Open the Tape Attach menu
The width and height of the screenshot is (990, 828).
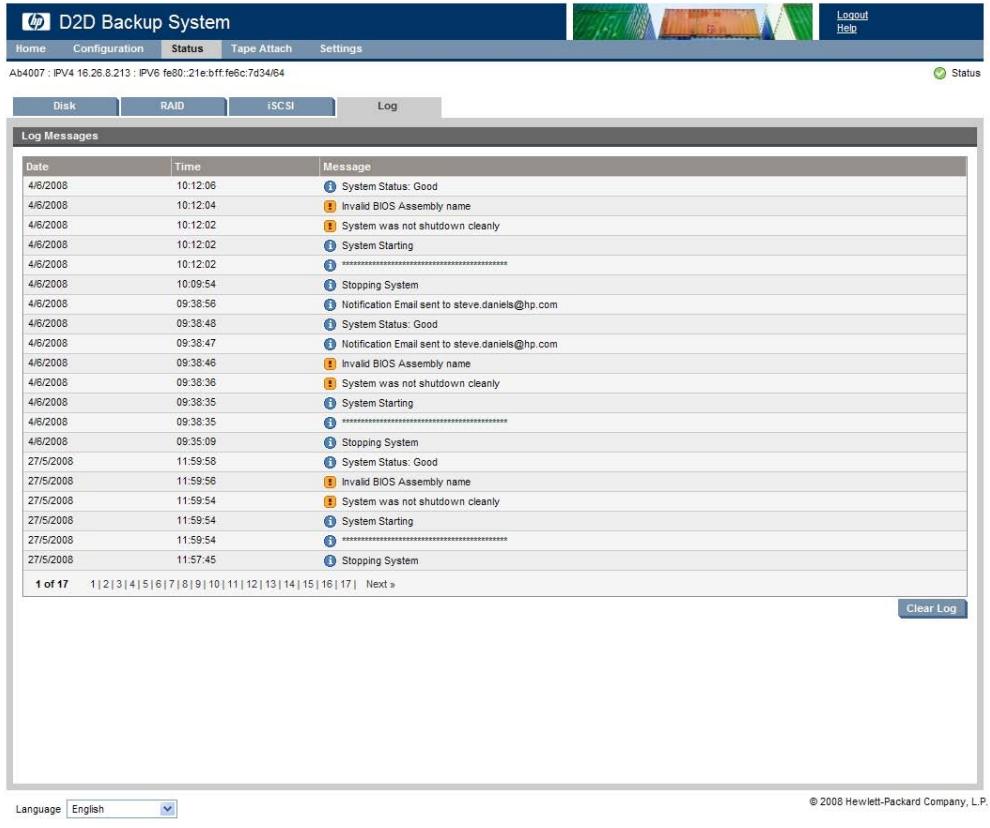coord(261,49)
